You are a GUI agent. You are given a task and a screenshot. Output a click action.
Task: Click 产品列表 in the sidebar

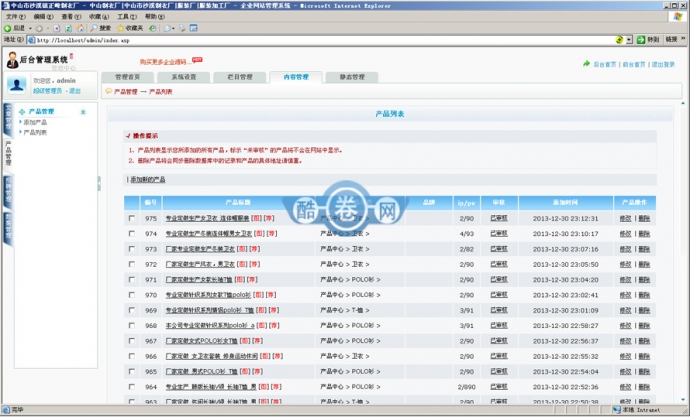click(35, 132)
